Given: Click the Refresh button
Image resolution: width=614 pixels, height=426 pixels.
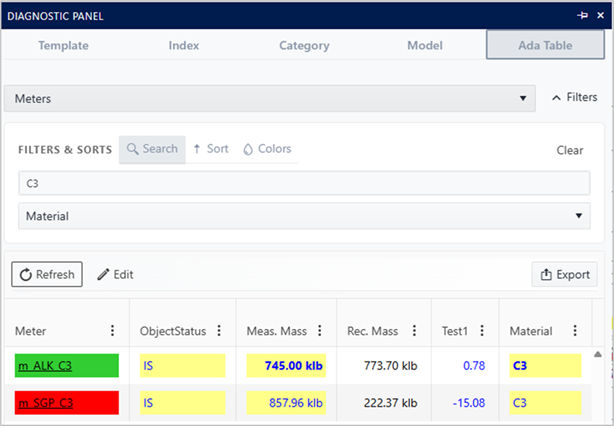Looking at the screenshot, I should click(x=47, y=274).
